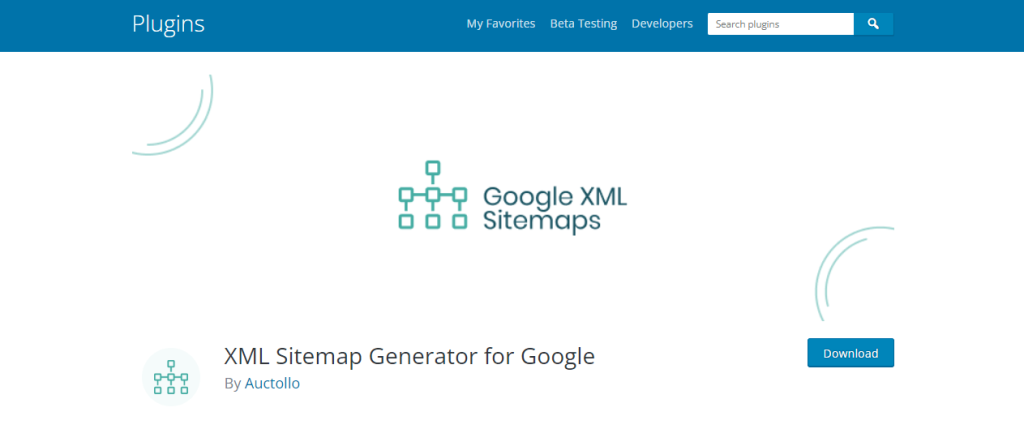
Task: Click the bottom-right square node of banner logo
Action: point(459,221)
